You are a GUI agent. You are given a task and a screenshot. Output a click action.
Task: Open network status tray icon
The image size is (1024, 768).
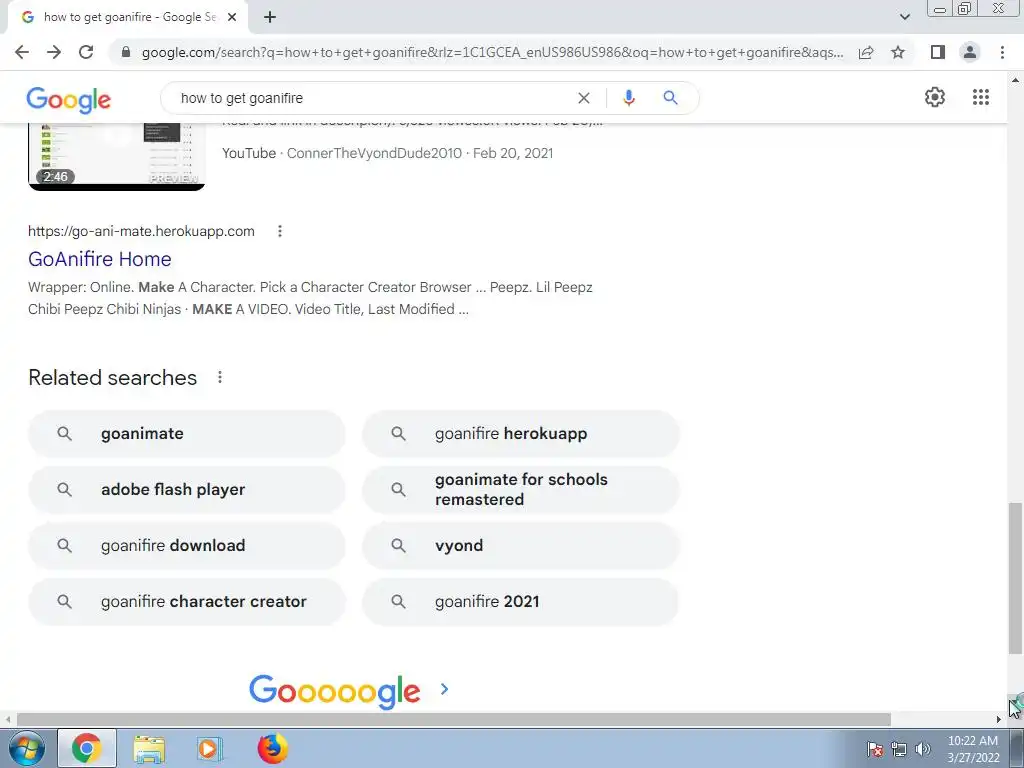pos(899,749)
